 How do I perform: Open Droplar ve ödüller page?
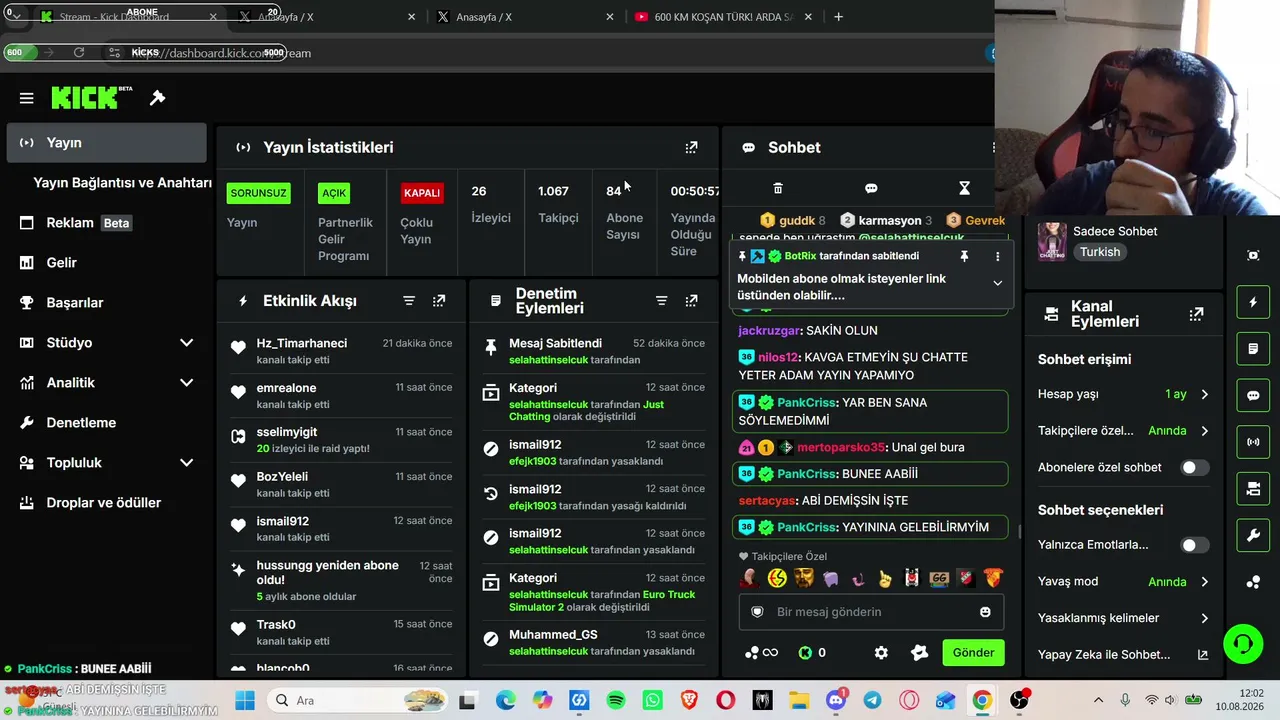(x=106, y=503)
